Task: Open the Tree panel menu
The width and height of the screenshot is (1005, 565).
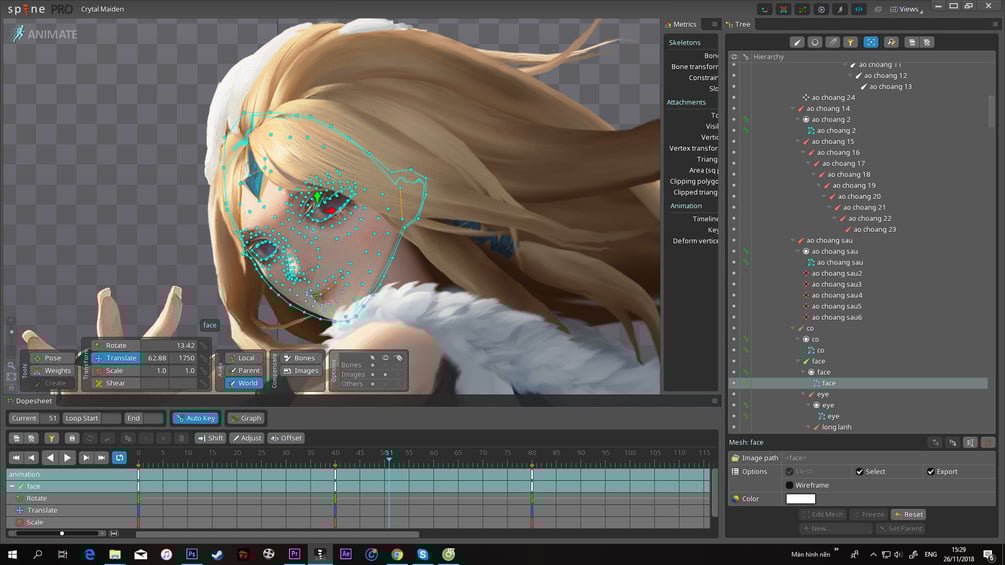Action: pos(995,24)
